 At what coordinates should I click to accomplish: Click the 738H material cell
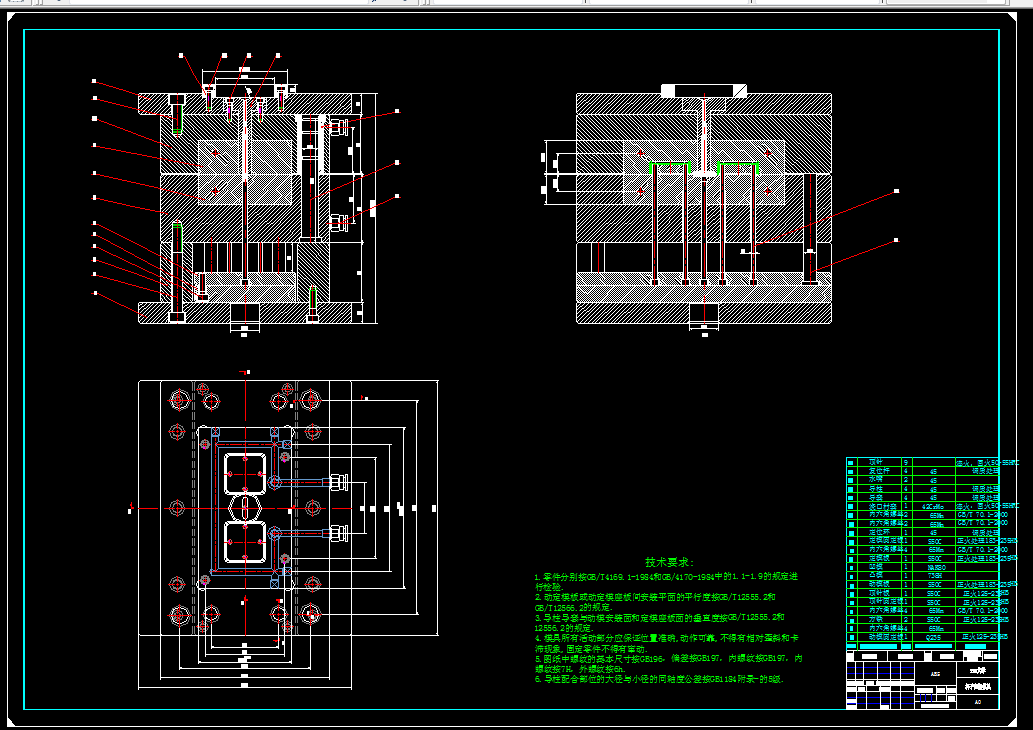tap(934, 575)
